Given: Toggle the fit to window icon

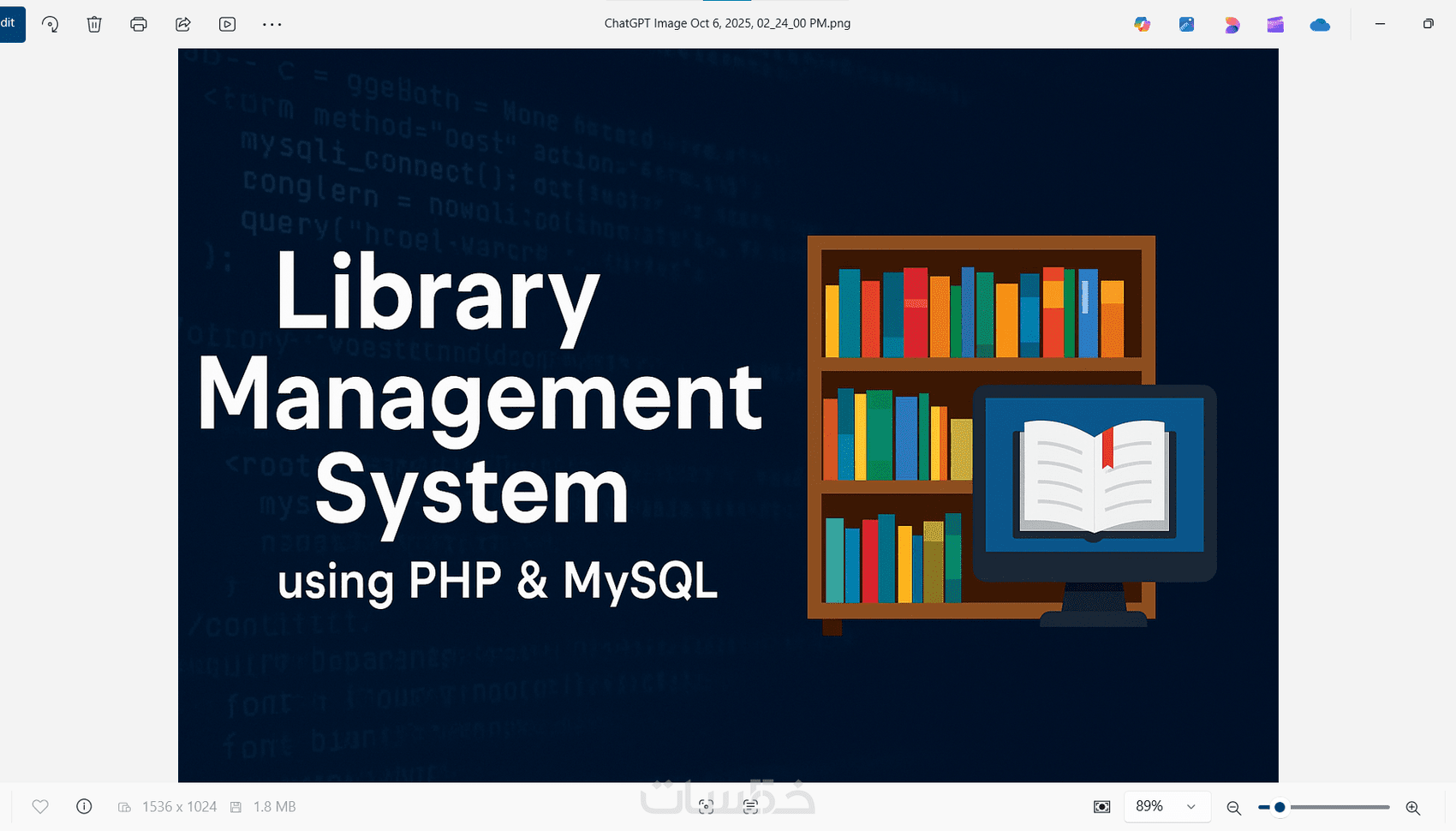Looking at the screenshot, I should [x=1102, y=806].
